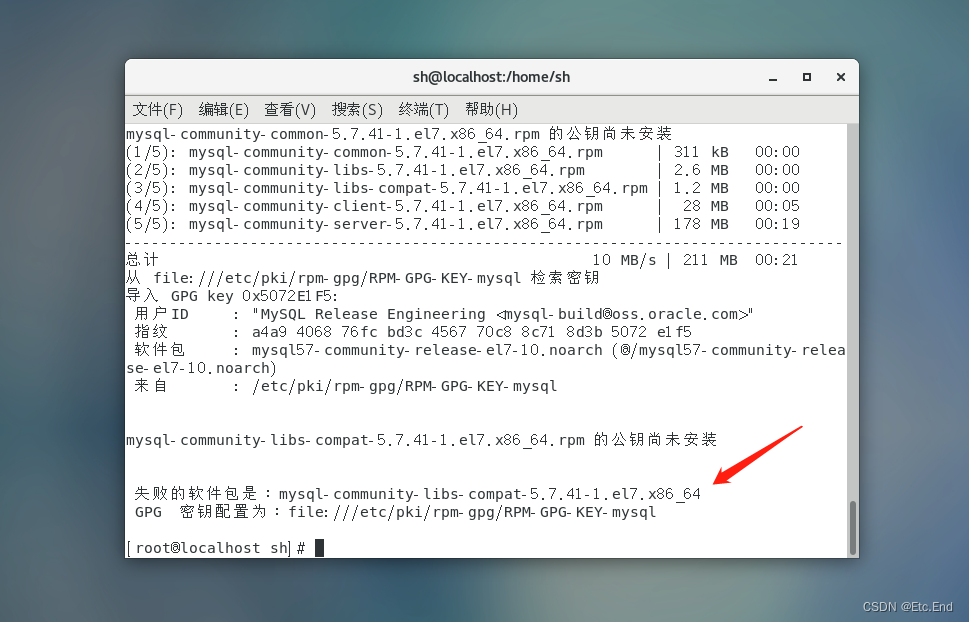Click the (2/5) mysql-community-libs download line
The height and width of the screenshot is (622, 969).
463,170
